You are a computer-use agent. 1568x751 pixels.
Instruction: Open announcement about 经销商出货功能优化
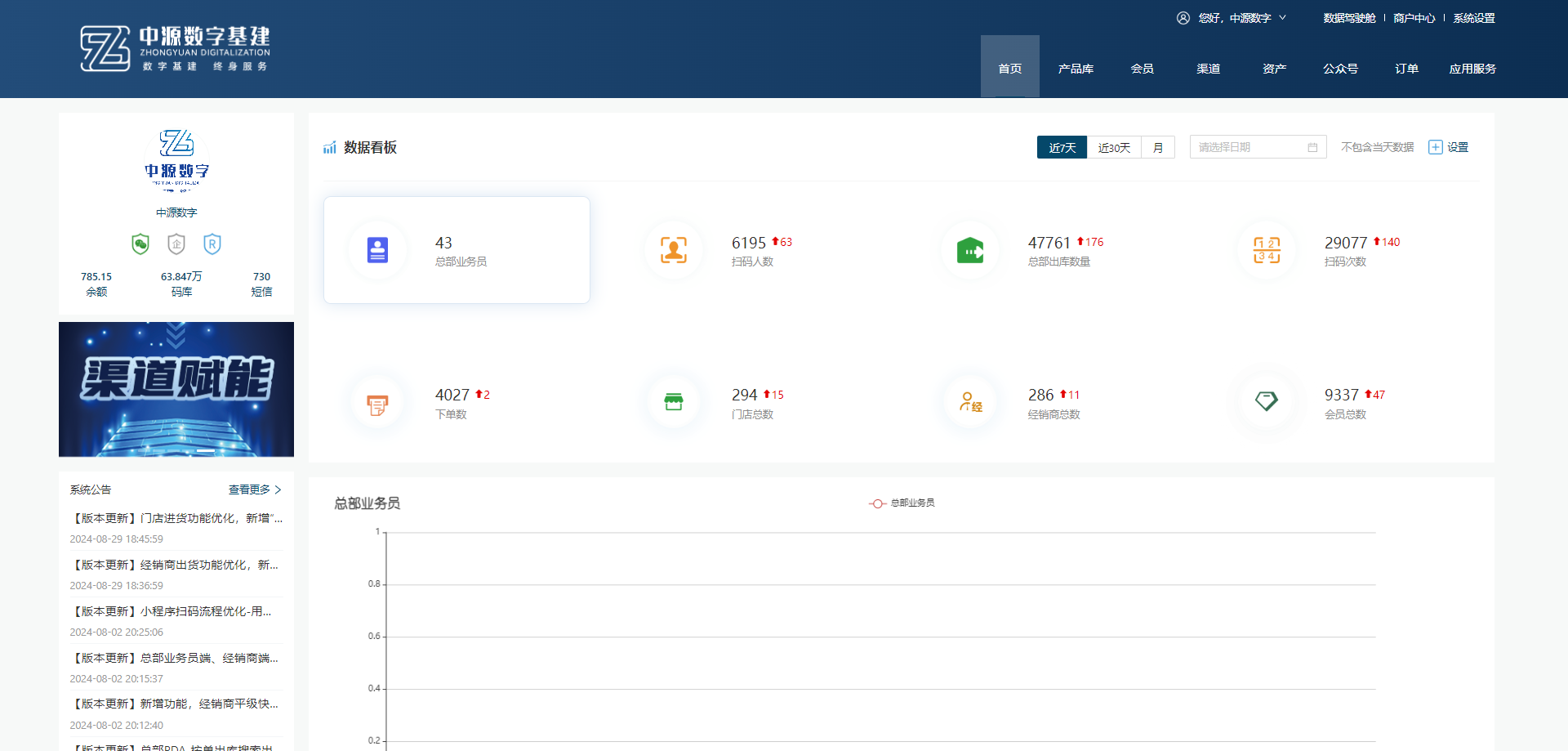coord(175,565)
